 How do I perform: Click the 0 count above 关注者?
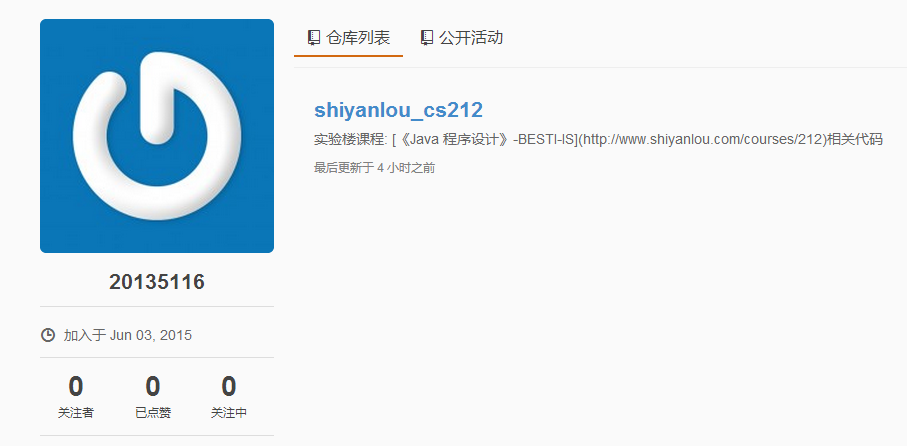tap(76, 386)
